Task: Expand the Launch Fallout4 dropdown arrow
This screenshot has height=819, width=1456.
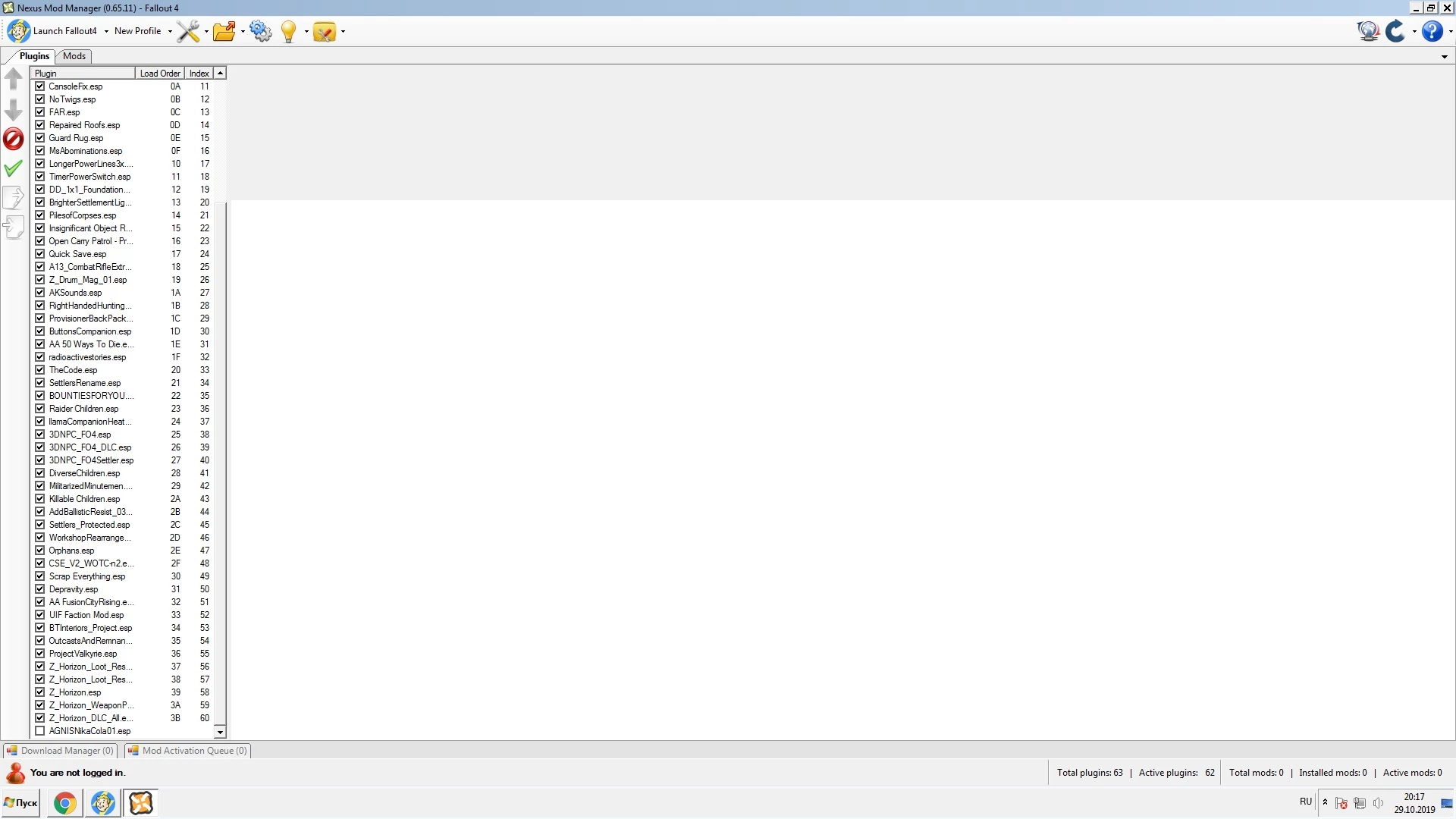Action: click(106, 32)
